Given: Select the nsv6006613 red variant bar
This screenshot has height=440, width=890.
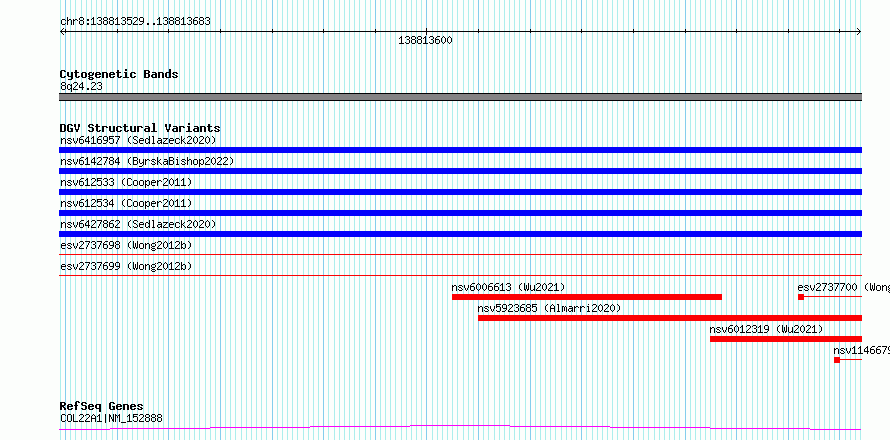Looking at the screenshot, I should pos(587,297).
